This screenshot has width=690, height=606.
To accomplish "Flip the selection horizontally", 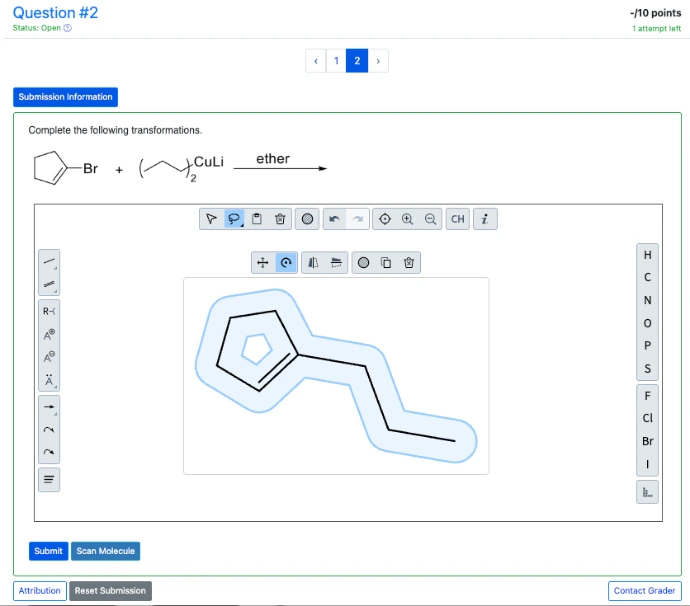I will coord(313,263).
